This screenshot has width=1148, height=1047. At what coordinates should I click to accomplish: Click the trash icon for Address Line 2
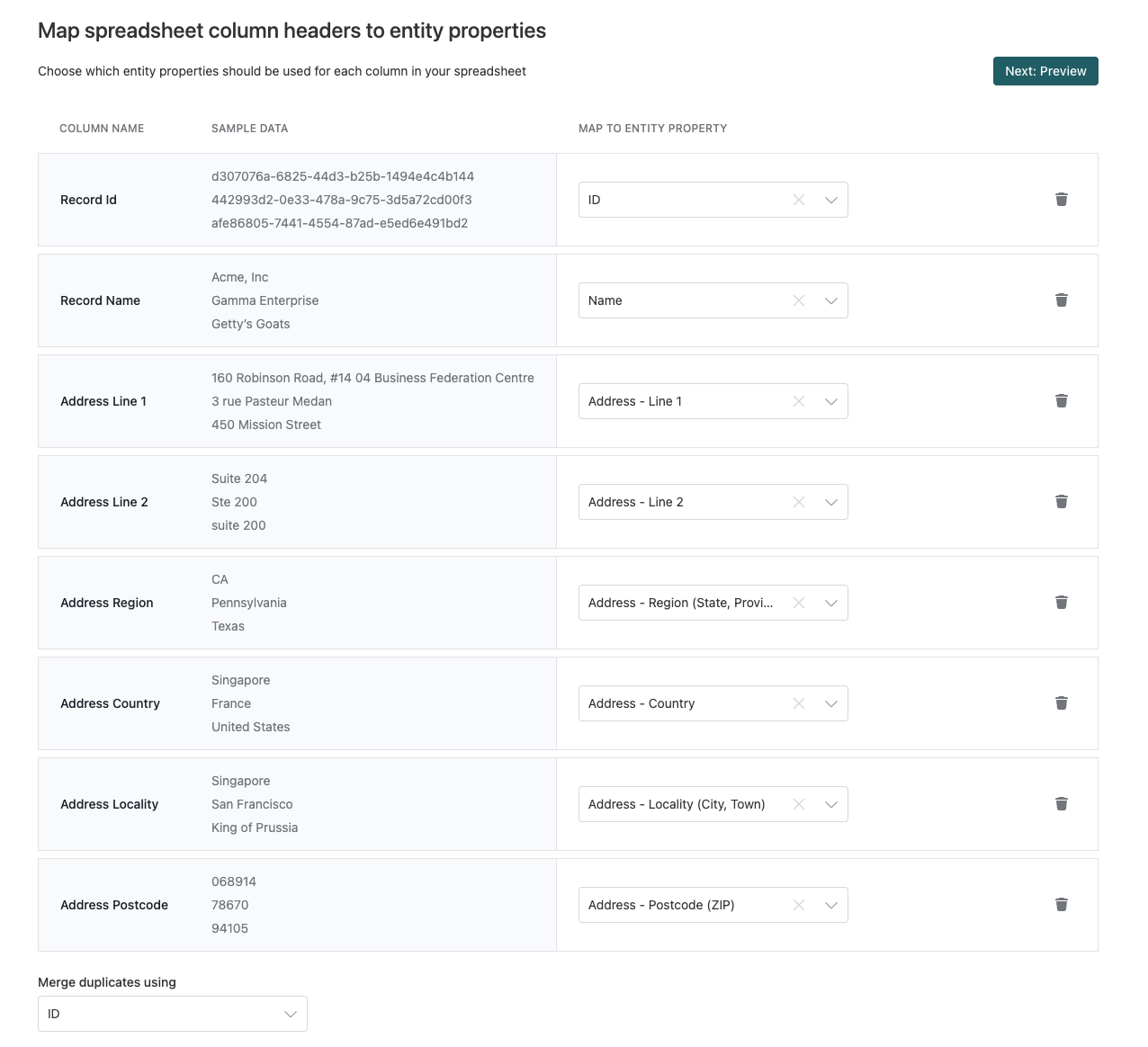[x=1062, y=502]
